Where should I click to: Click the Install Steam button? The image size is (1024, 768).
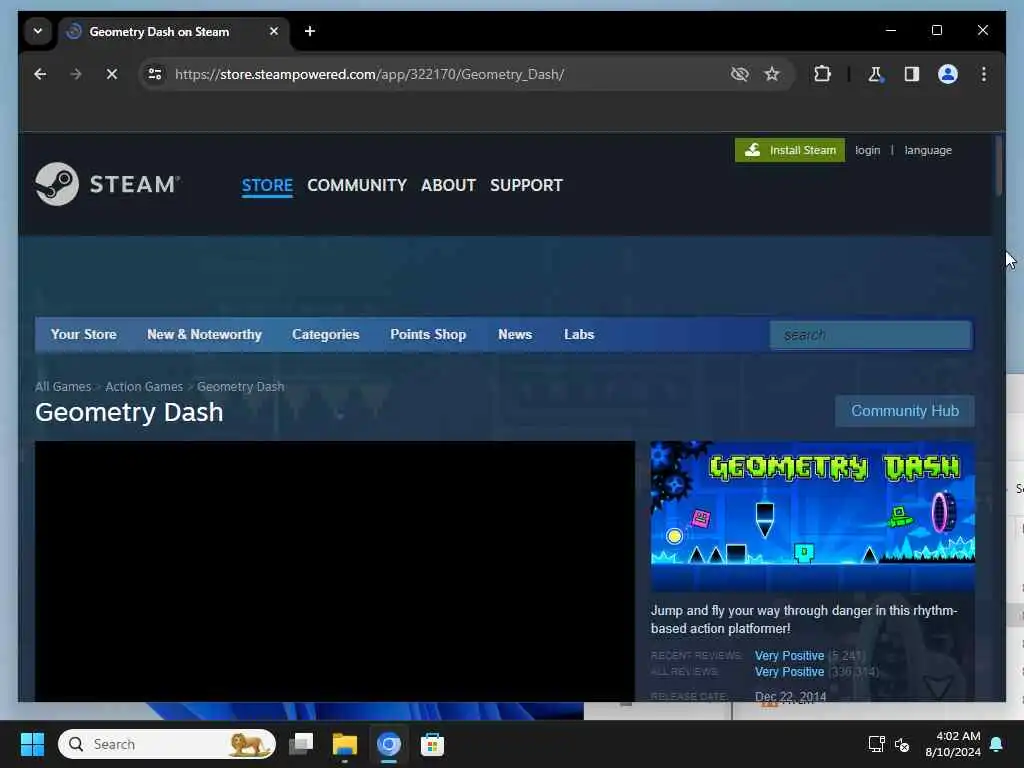pyautogui.click(x=790, y=150)
